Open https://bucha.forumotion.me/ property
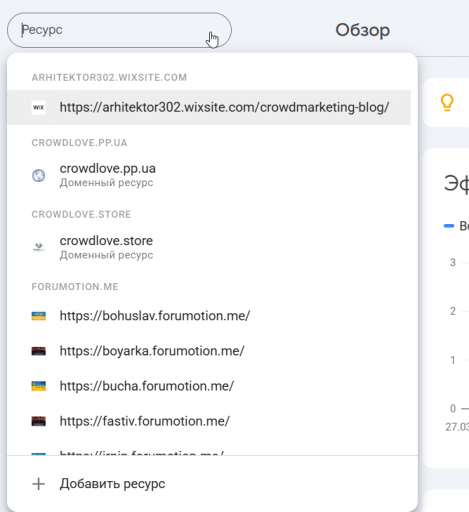This screenshot has height=512, width=469. [x=209, y=386]
